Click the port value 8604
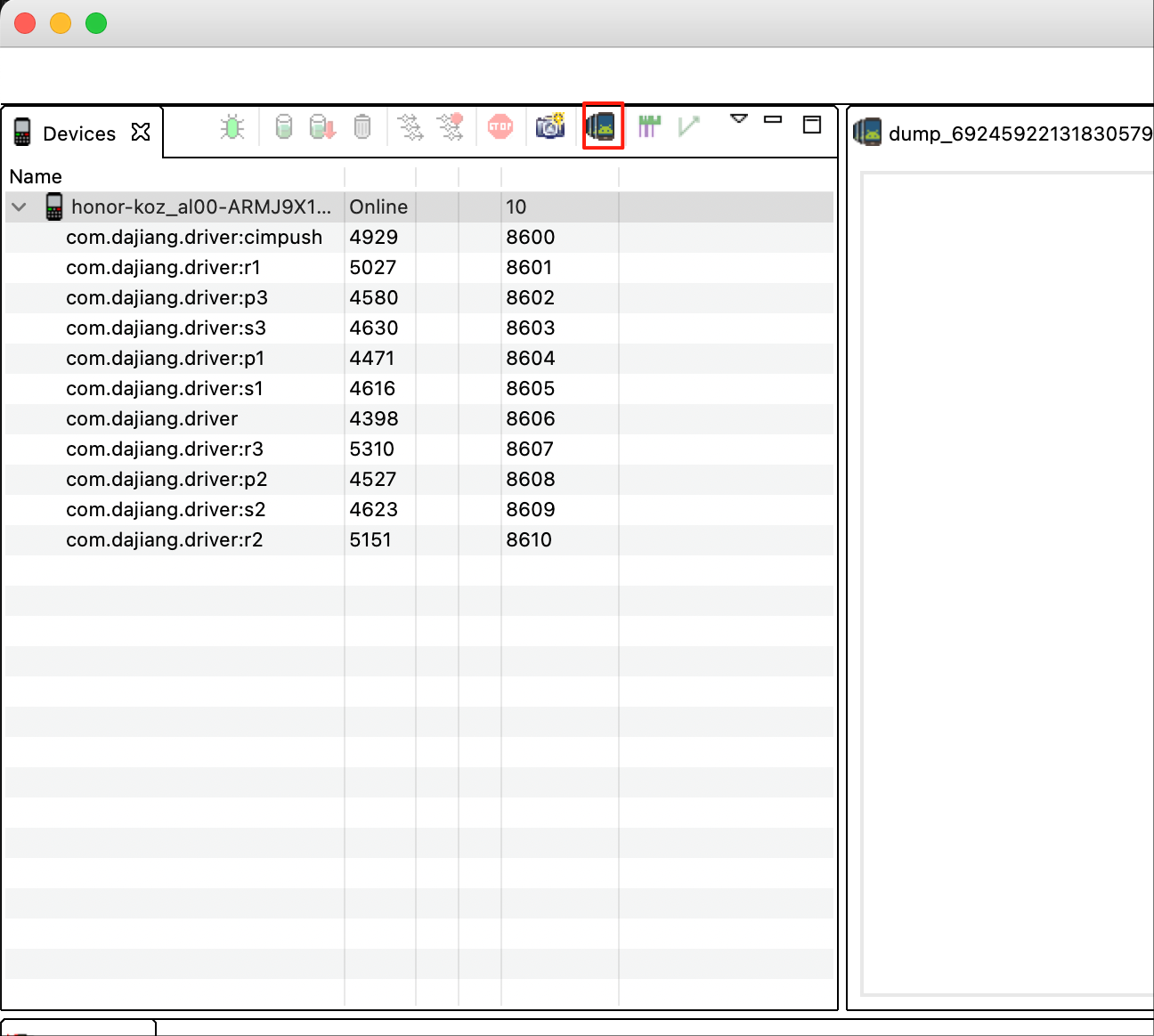The image size is (1154, 1036). [531, 358]
